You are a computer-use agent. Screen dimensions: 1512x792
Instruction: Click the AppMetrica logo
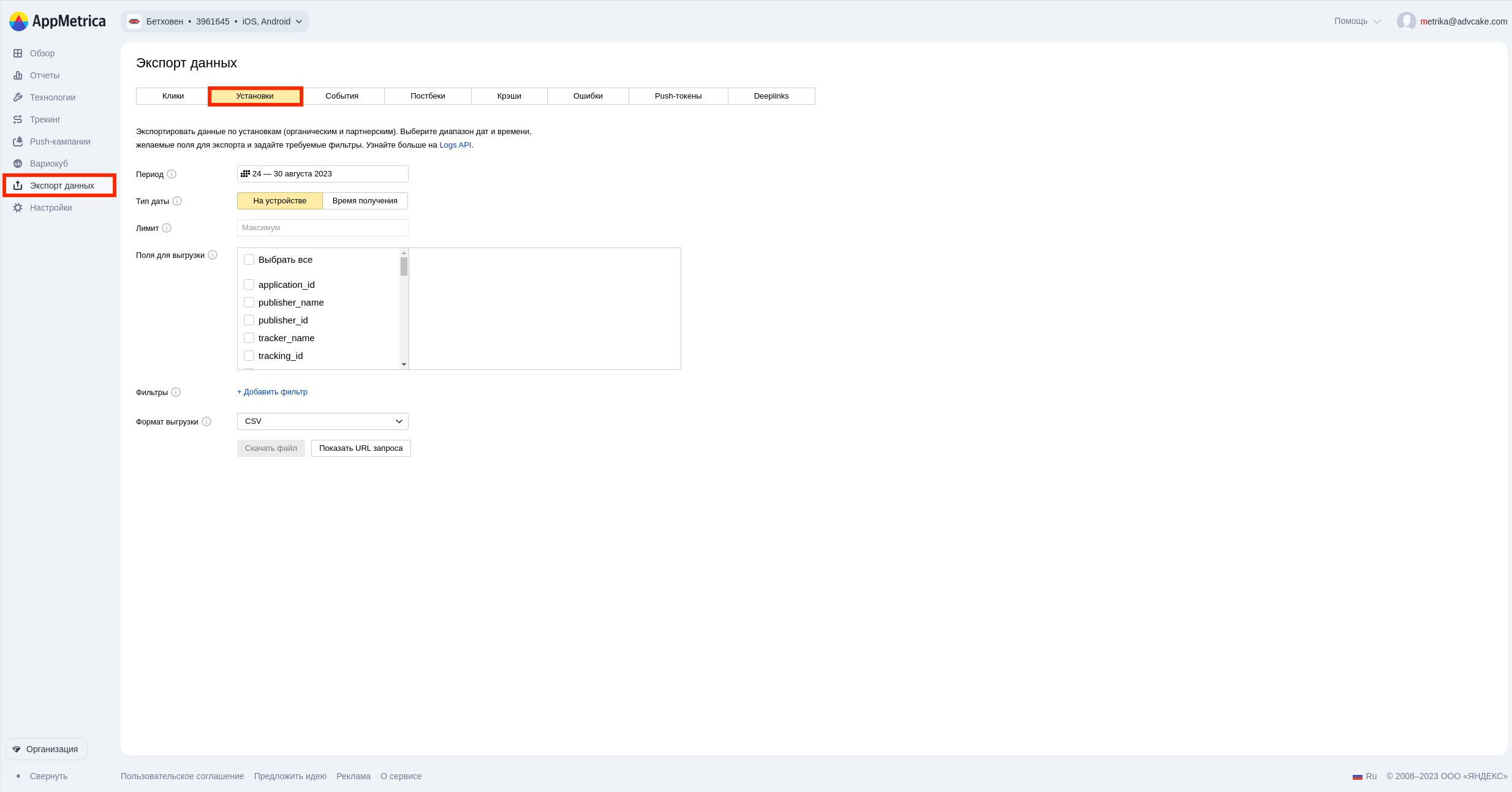click(57, 21)
